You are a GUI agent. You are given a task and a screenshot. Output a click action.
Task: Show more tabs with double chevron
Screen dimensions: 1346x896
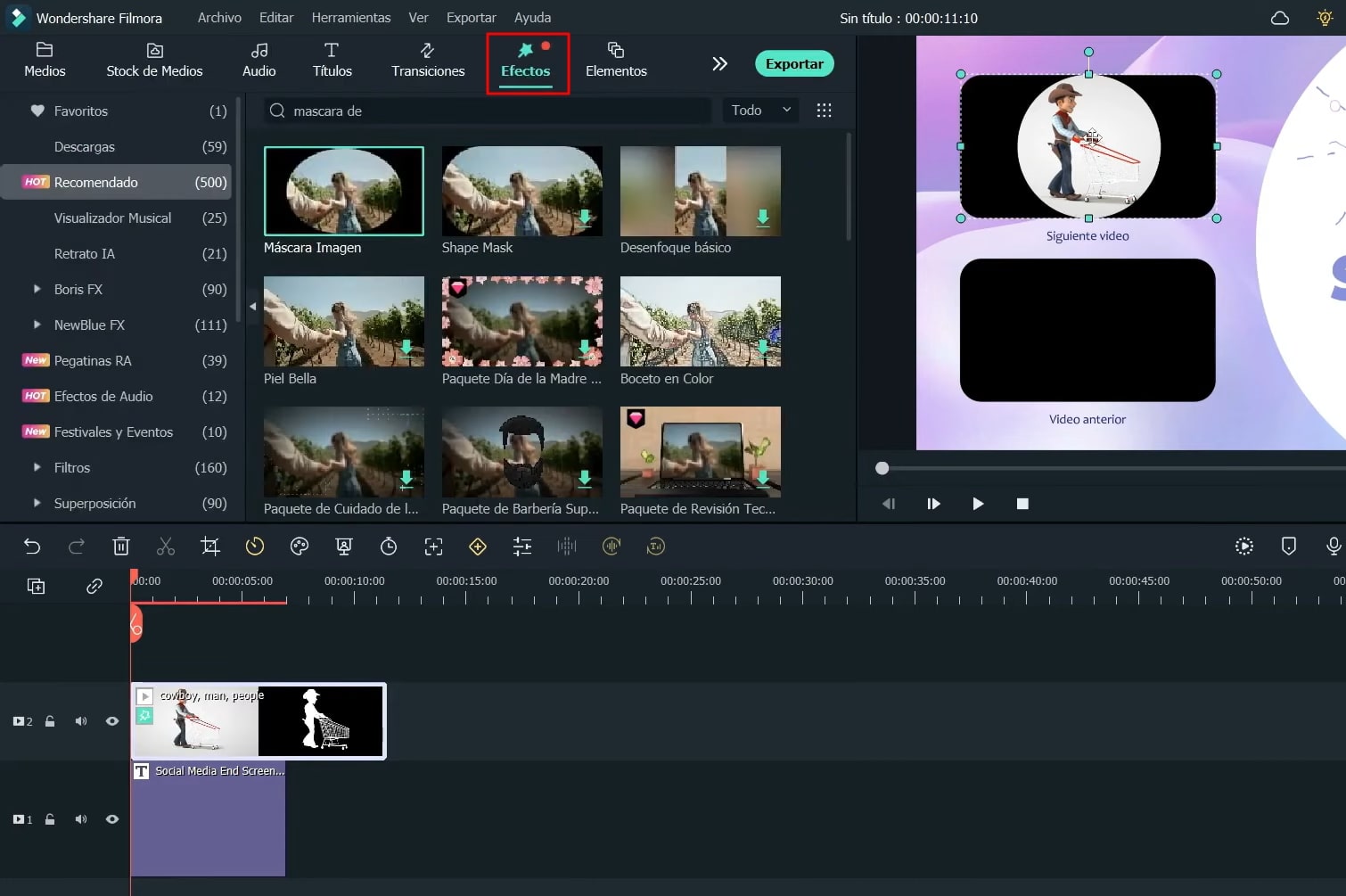point(719,63)
